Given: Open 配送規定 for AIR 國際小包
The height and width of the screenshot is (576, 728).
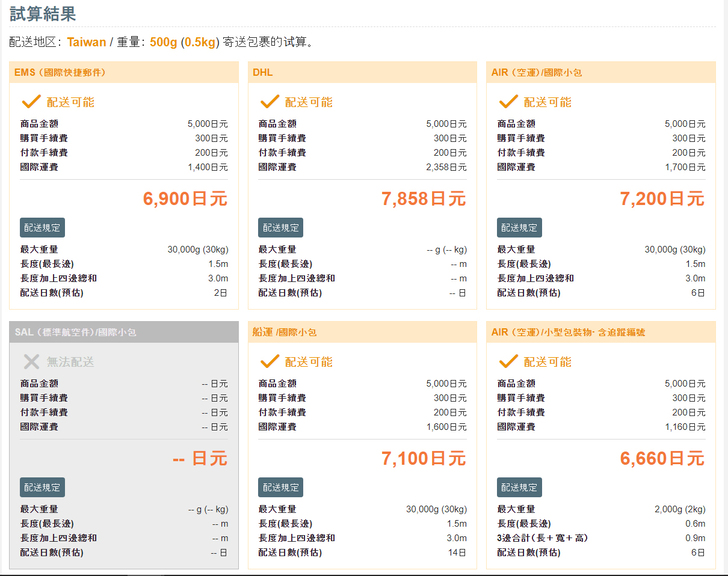Looking at the screenshot, I should click(x=520, y=227).
